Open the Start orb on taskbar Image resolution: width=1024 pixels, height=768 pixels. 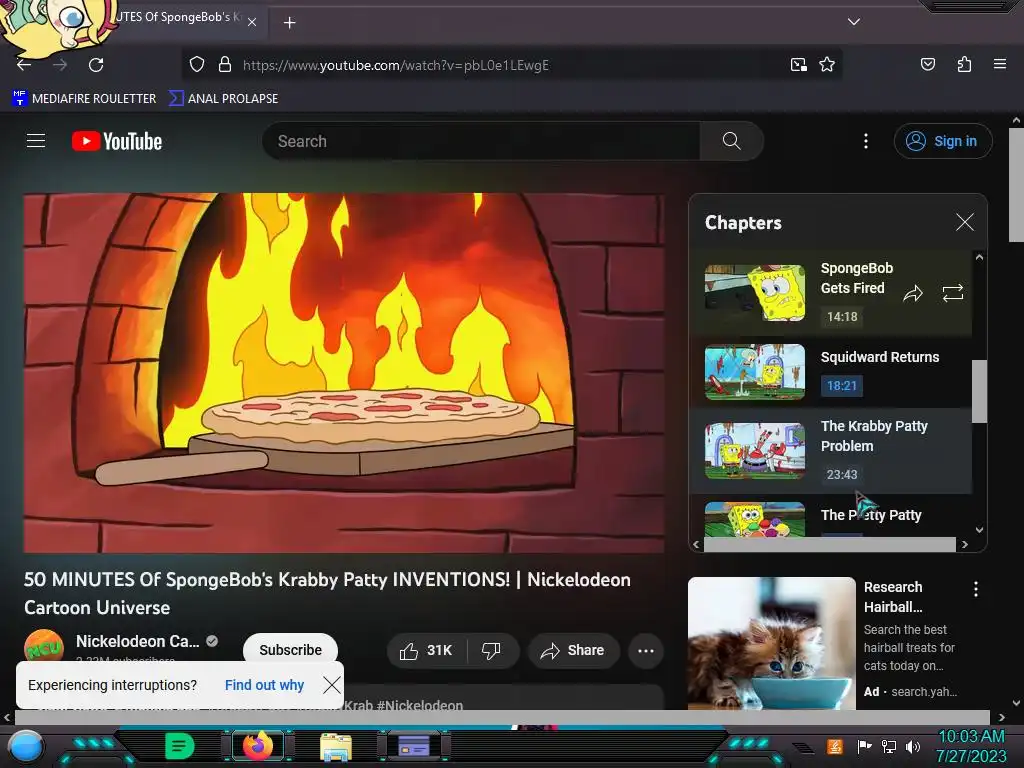(25, 747)
